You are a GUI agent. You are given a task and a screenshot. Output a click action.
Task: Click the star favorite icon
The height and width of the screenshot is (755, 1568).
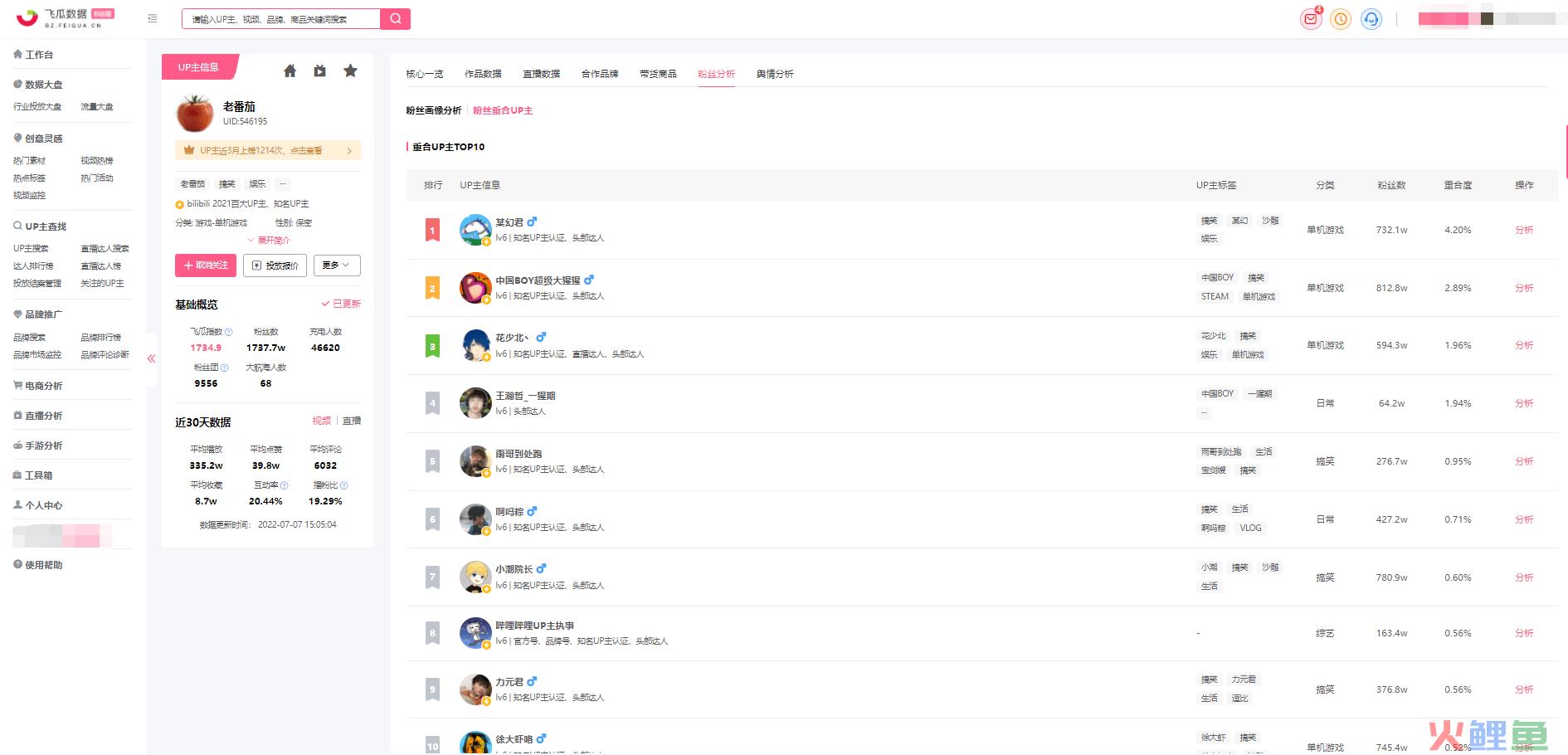click(350, 71)
